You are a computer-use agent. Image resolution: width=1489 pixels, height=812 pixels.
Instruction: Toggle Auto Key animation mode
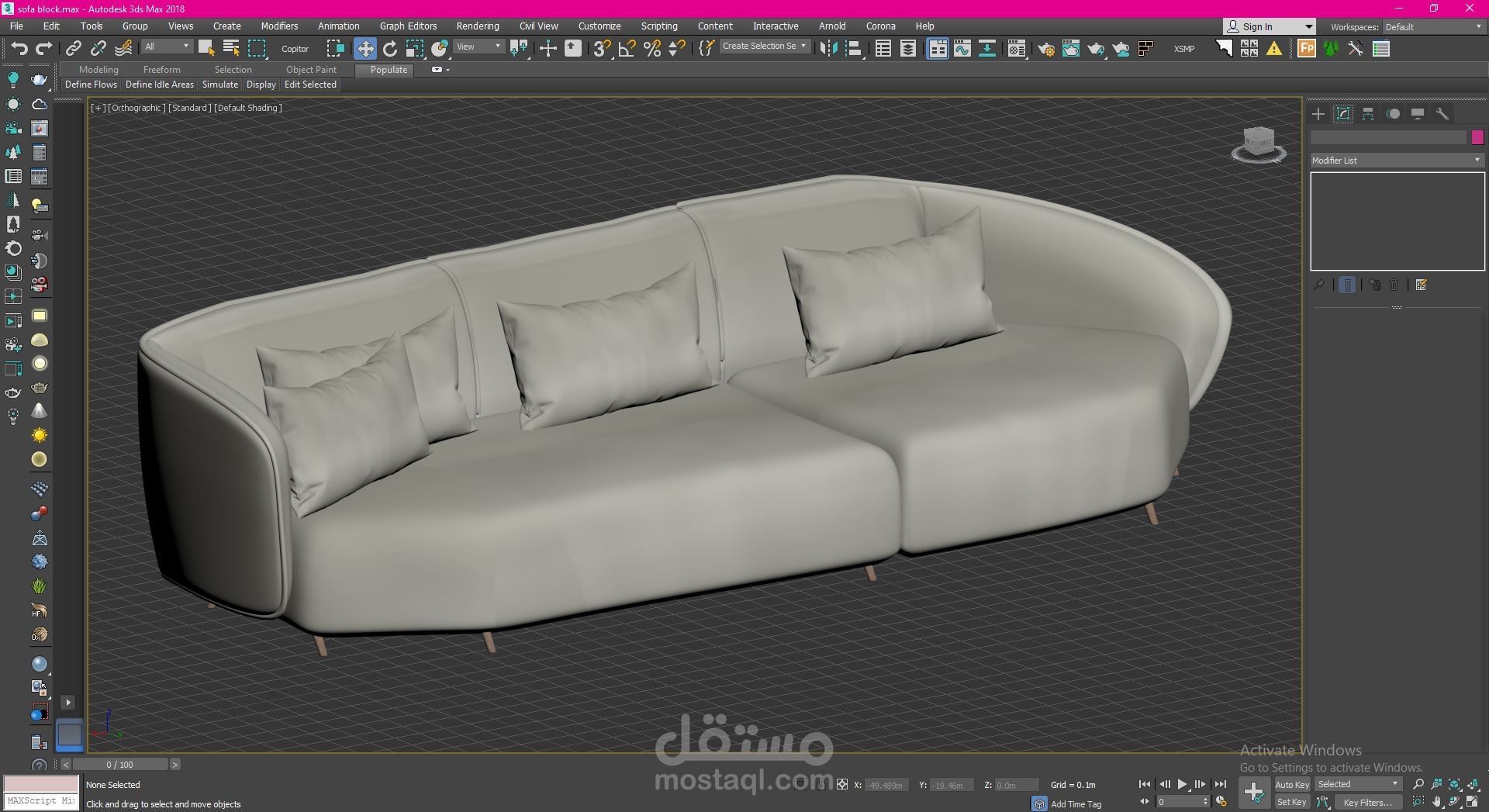coord(1292,784)
